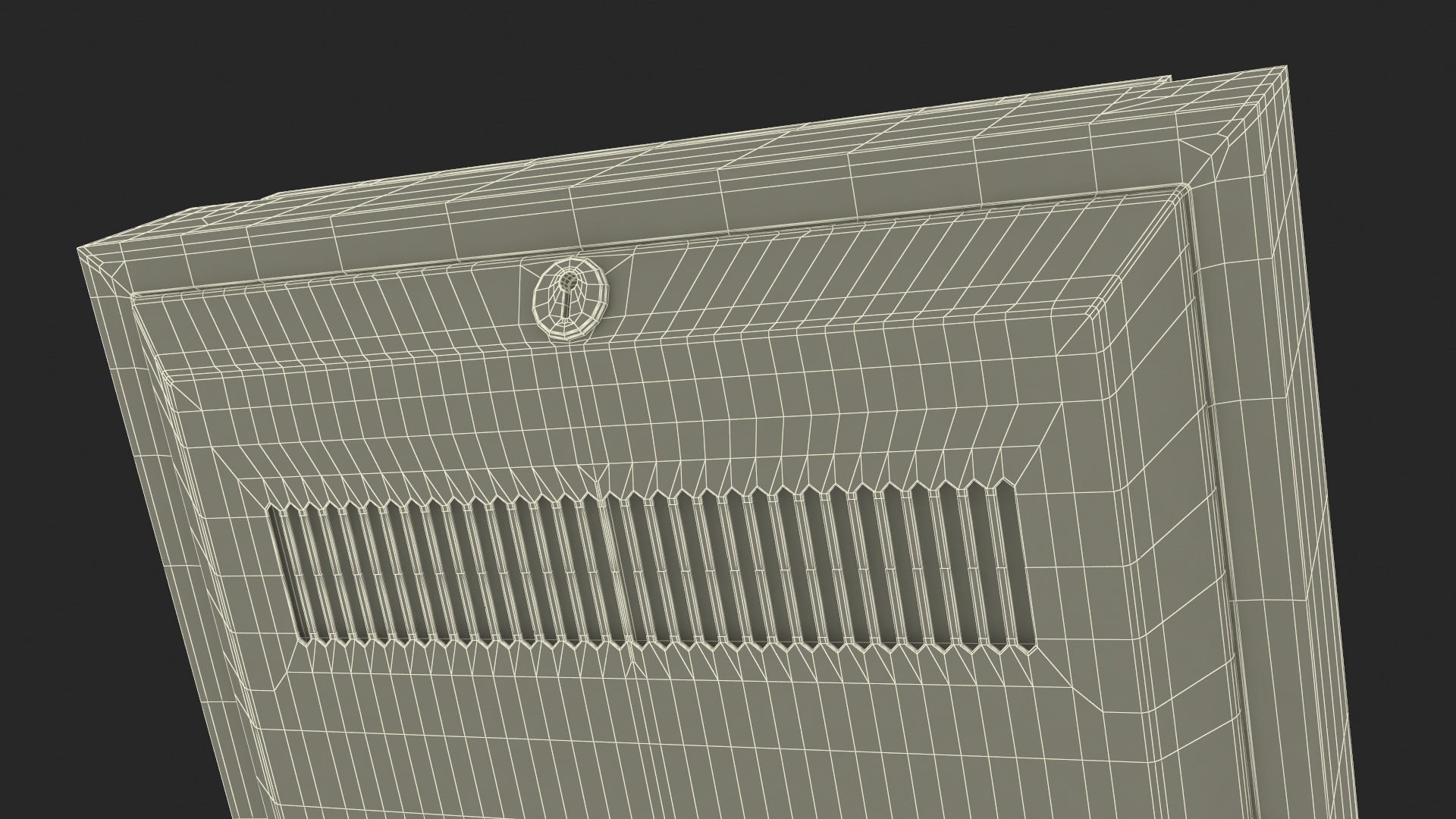The image size is (1456, 819).
Task: Click the vertical slot of the keyhole
Action: pyautogui.click(x=567, y=305)
